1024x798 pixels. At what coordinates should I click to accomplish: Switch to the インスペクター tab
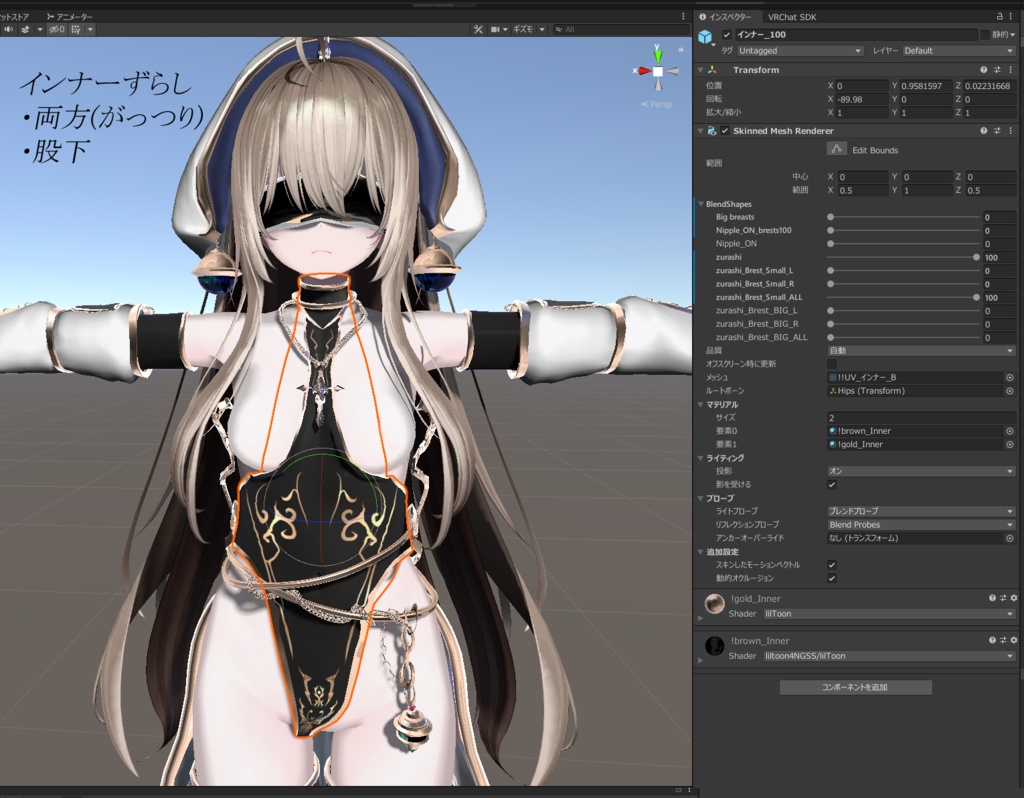click(x=725, y=17)
